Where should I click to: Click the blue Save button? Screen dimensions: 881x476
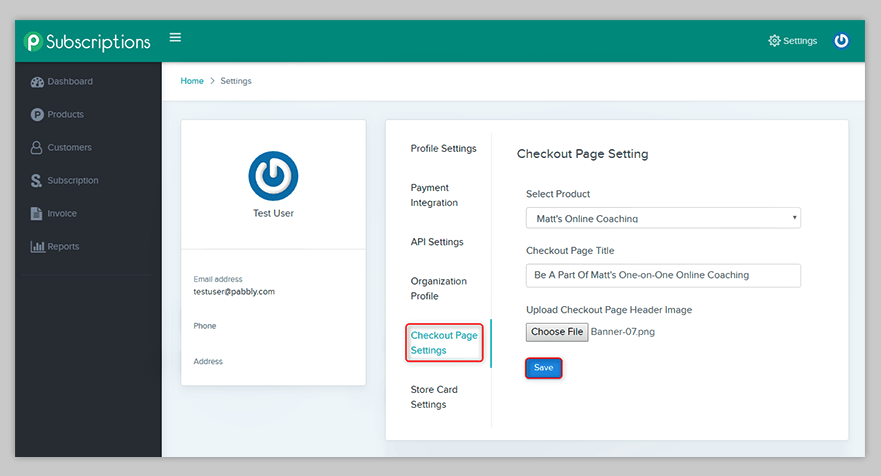(x=543, y=368)
